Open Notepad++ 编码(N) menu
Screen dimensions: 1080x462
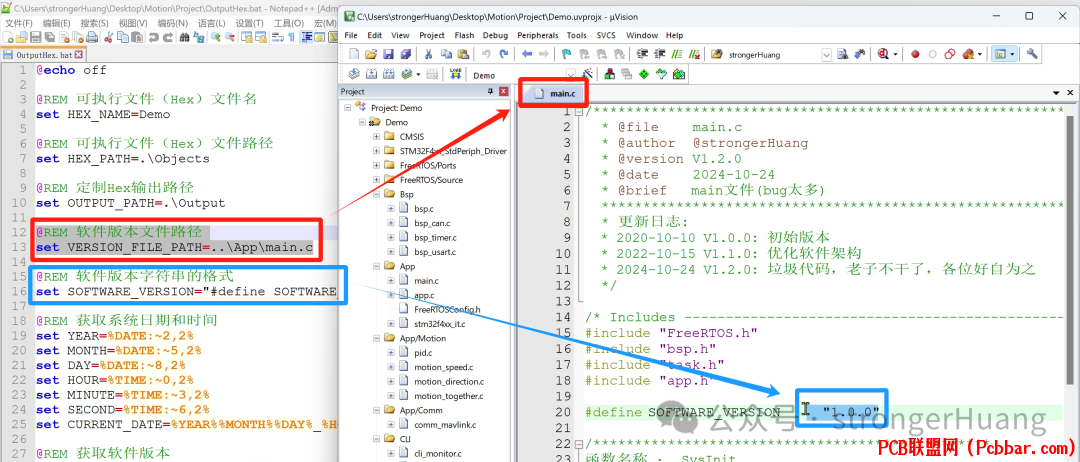point(172,23)
